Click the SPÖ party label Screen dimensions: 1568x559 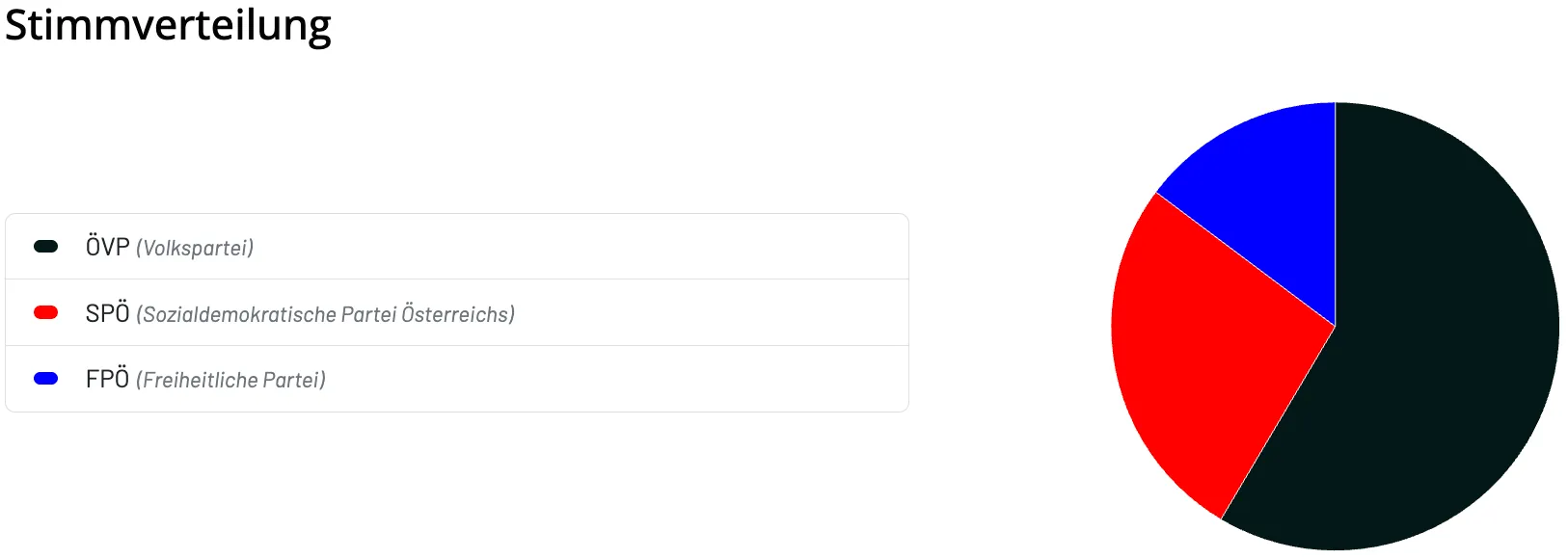click(x=107, y=313)
